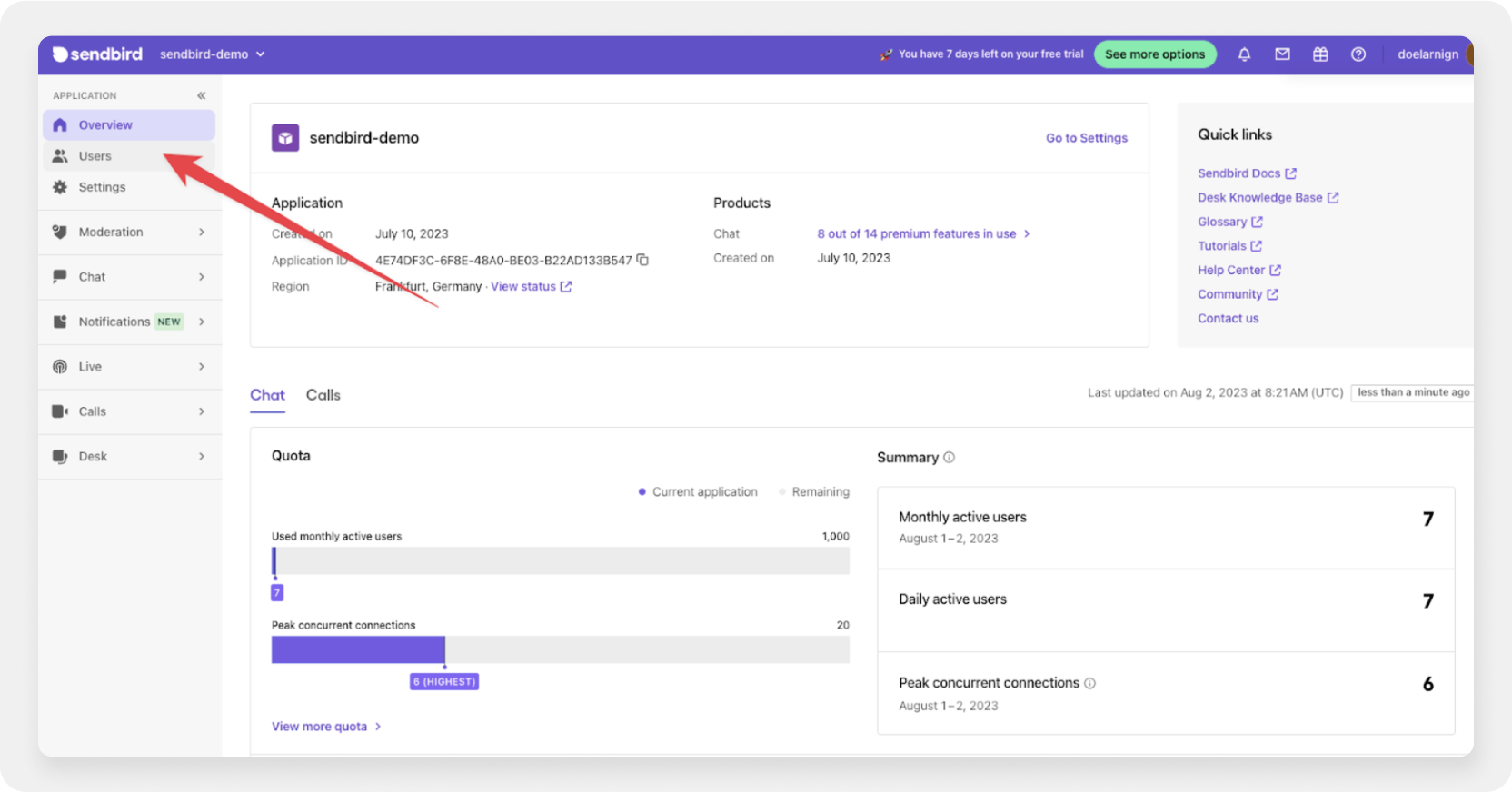
Task: Switch to the Chat tab
Action: pos(267,395)
